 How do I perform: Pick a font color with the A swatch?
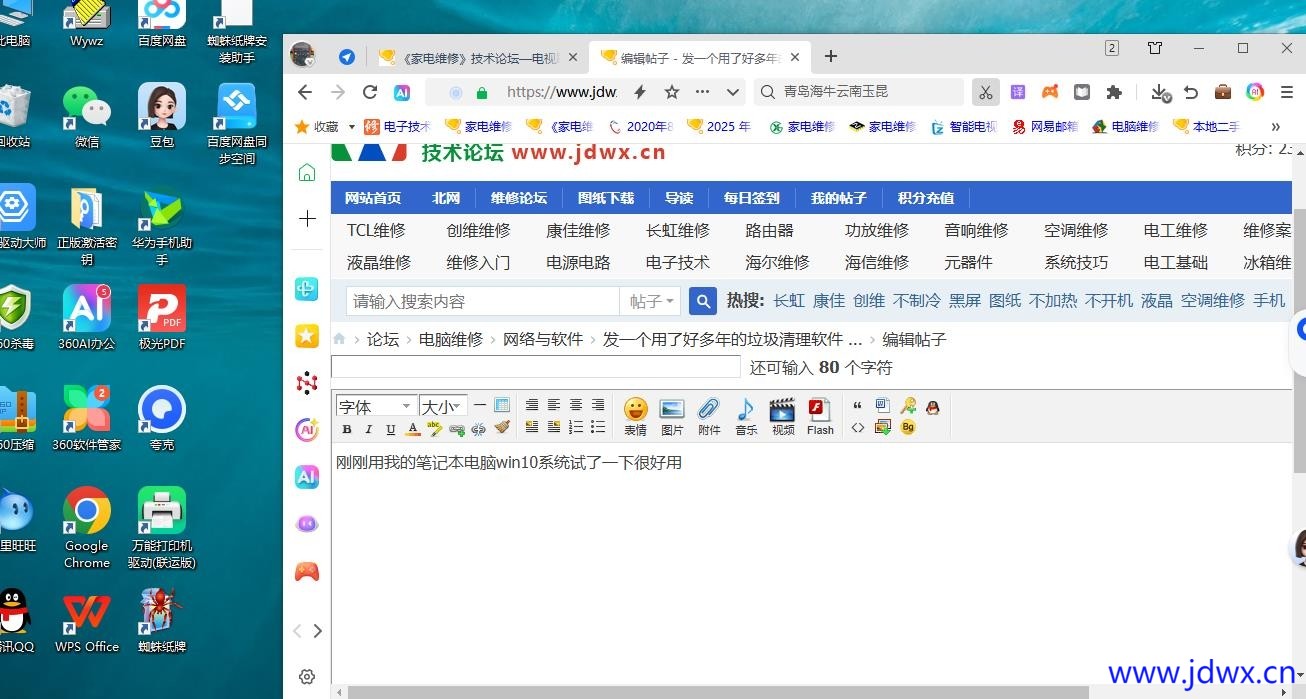click(412, 429)
